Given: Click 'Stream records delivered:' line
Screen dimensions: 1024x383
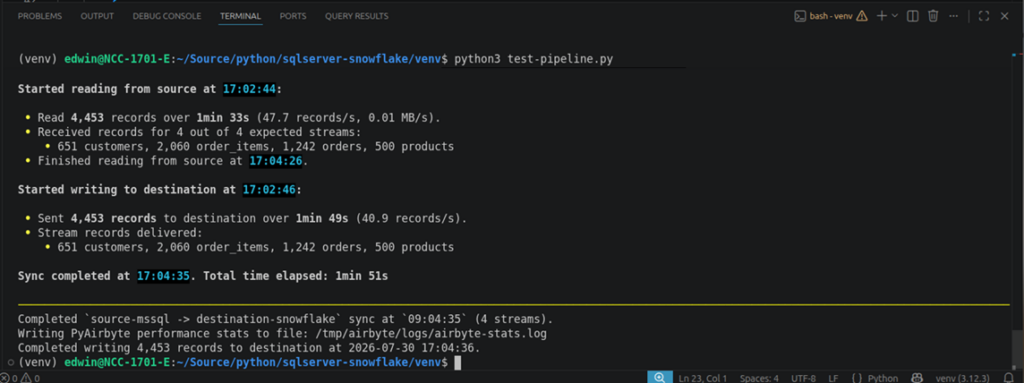Looking at the screenshot, I should (x=120, y=233).
